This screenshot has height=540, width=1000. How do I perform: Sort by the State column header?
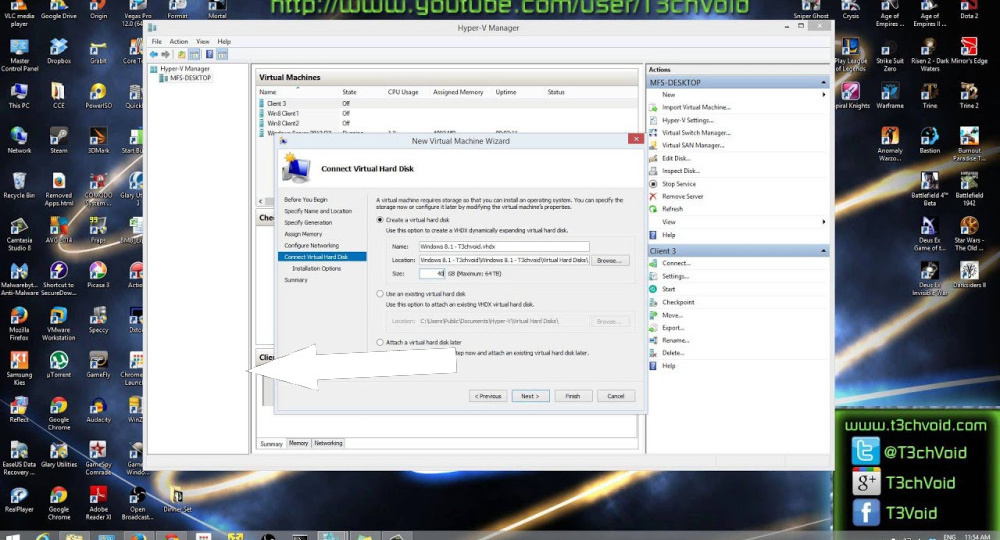[x=349, y=92]
